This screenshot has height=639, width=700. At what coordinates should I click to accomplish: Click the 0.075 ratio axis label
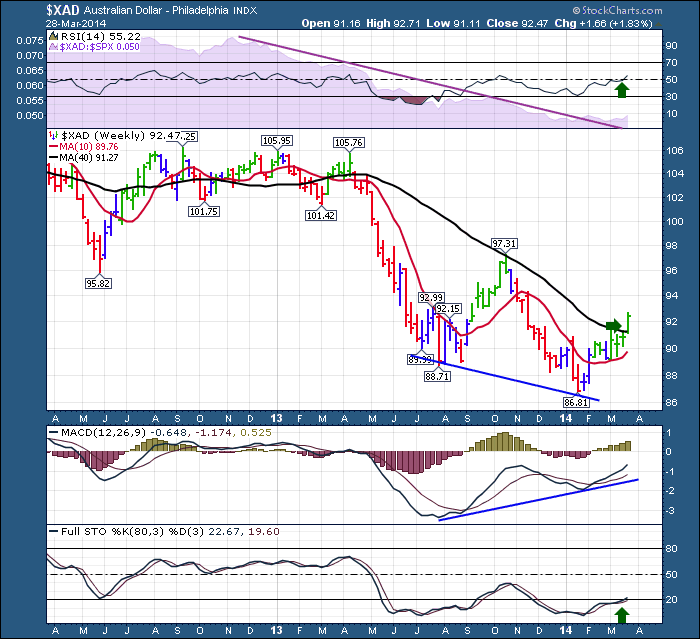click(x=30, y=41)
